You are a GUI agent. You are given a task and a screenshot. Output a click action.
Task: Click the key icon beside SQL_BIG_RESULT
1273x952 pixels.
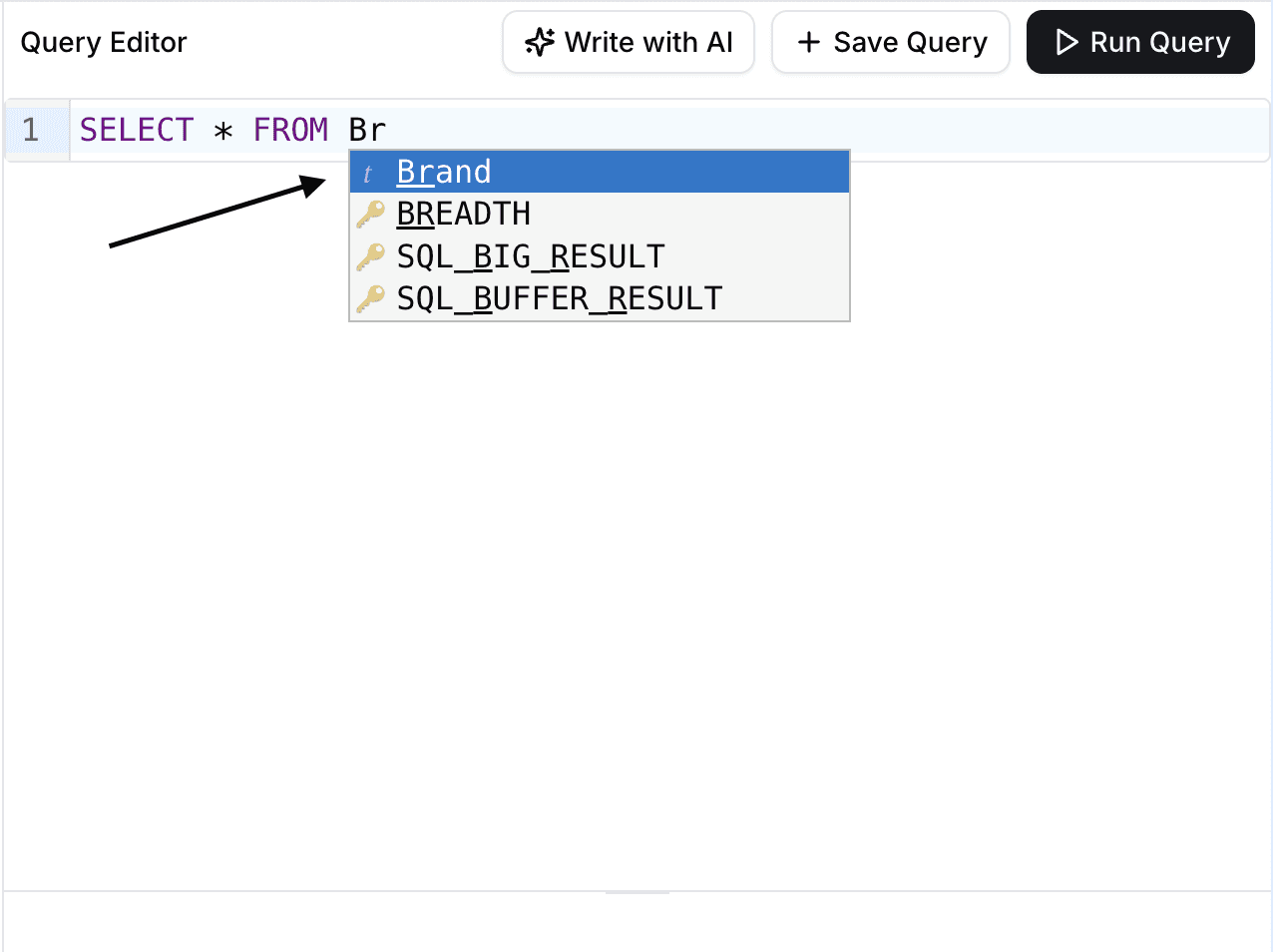pos(370,256)
